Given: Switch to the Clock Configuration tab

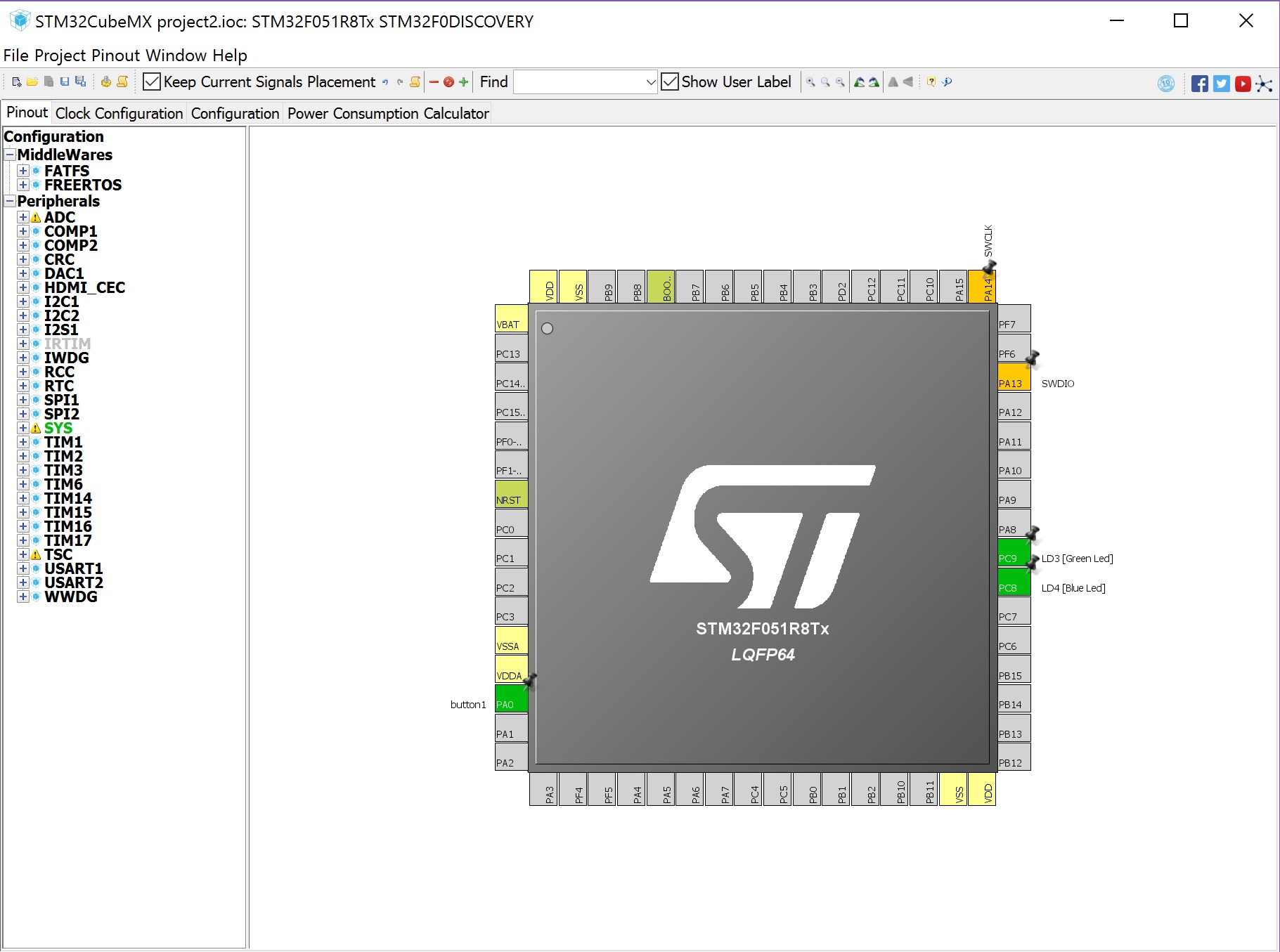Looking at the screenshot, I should [119, 113].
